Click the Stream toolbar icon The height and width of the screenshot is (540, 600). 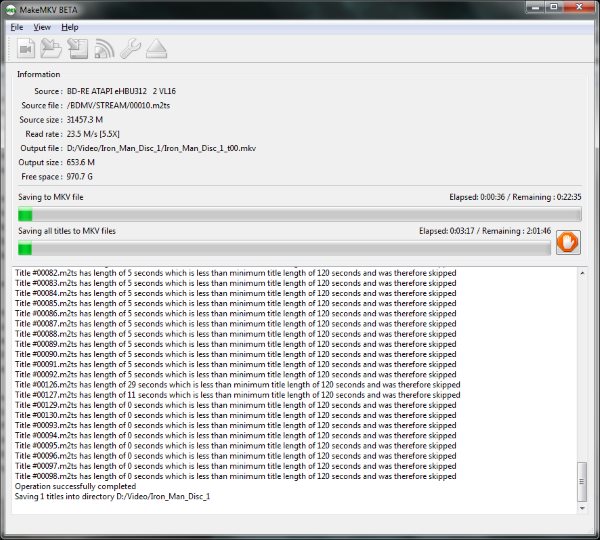104,49
